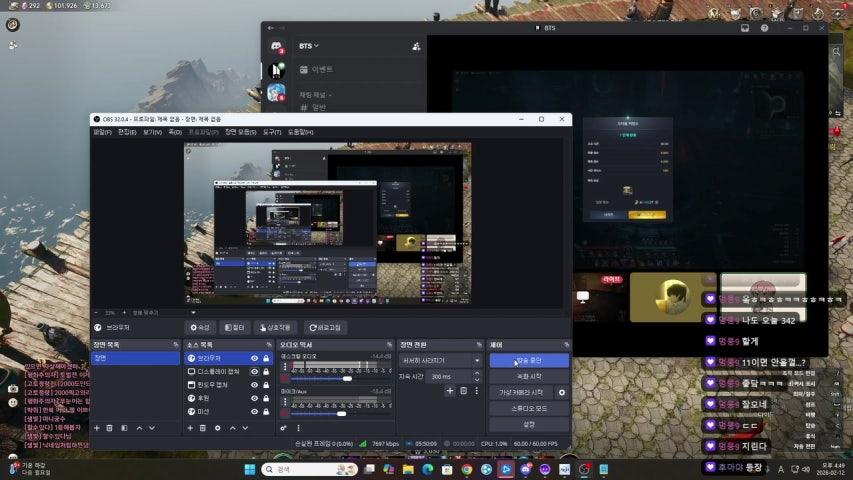
Task: Open Discord help icon in title bar
Action: coord(764,28)
